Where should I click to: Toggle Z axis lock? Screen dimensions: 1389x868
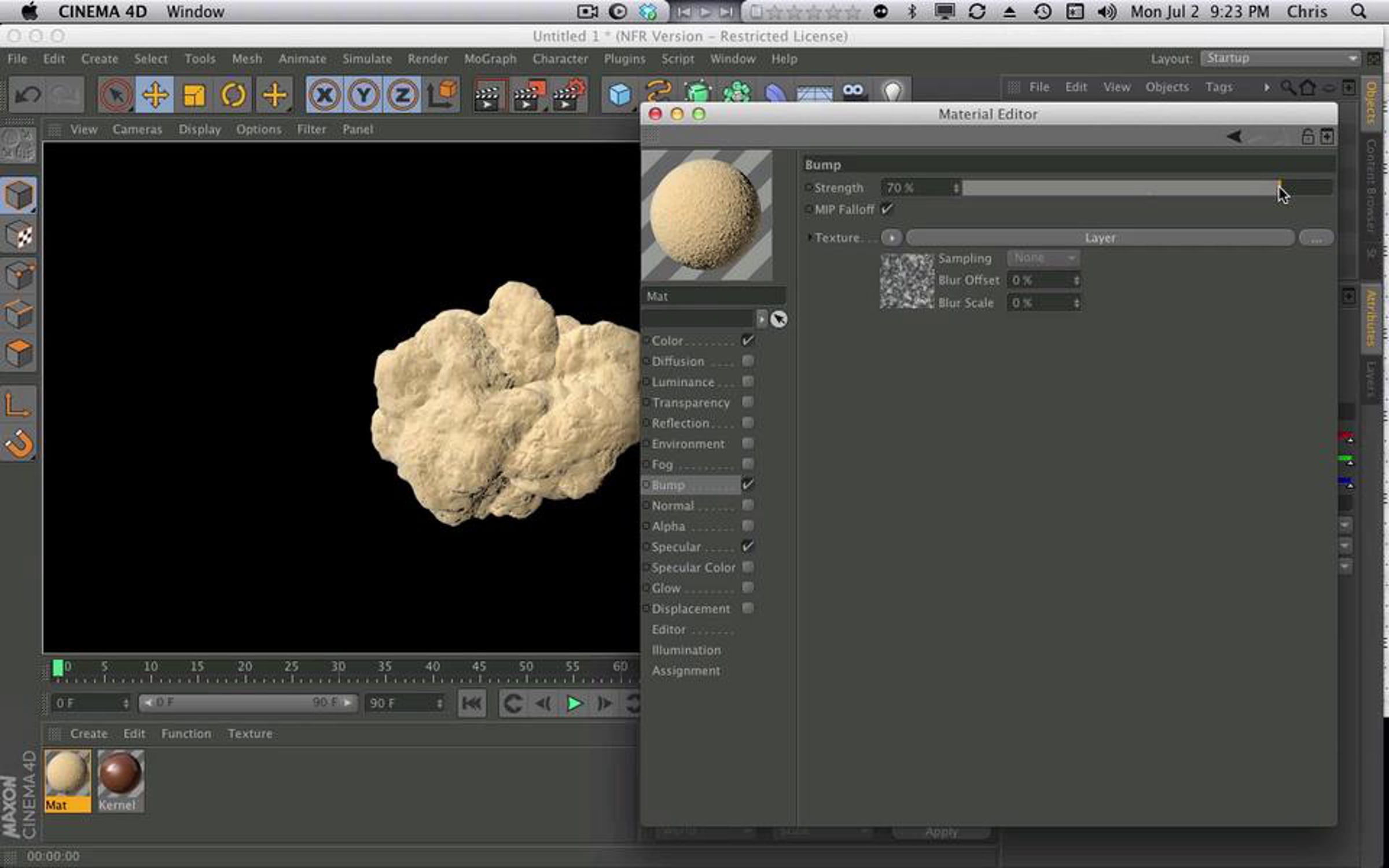coord(402,94)
